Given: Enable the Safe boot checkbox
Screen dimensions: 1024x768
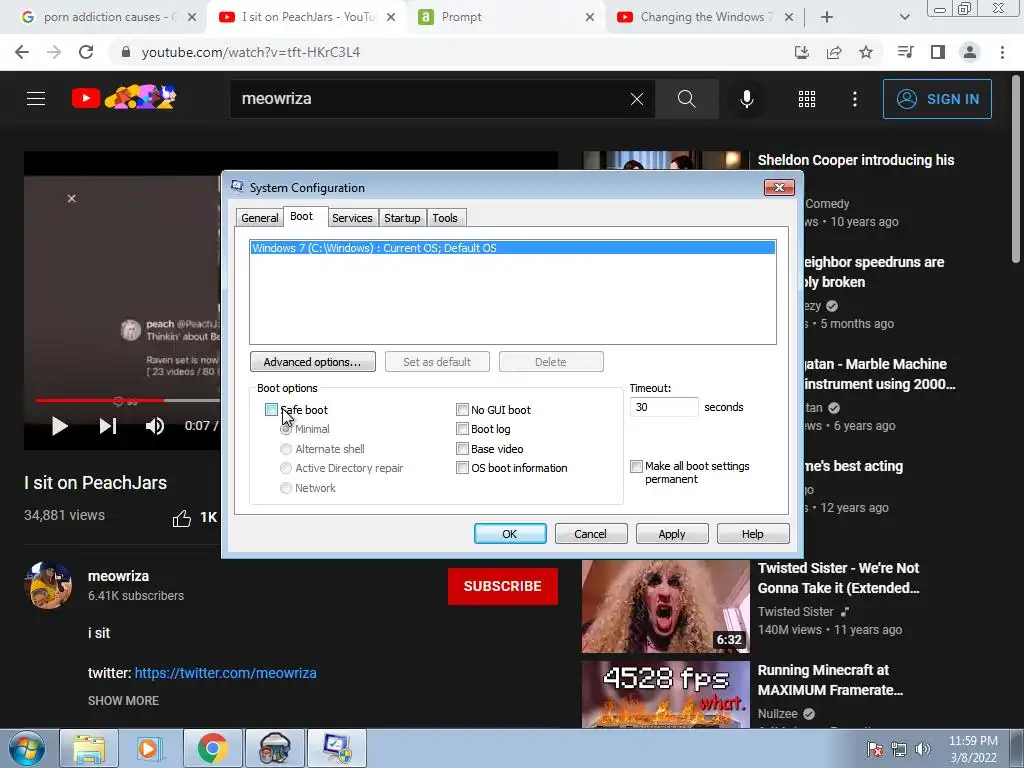Looking at the screenshot, I should [x=271, y=409].
